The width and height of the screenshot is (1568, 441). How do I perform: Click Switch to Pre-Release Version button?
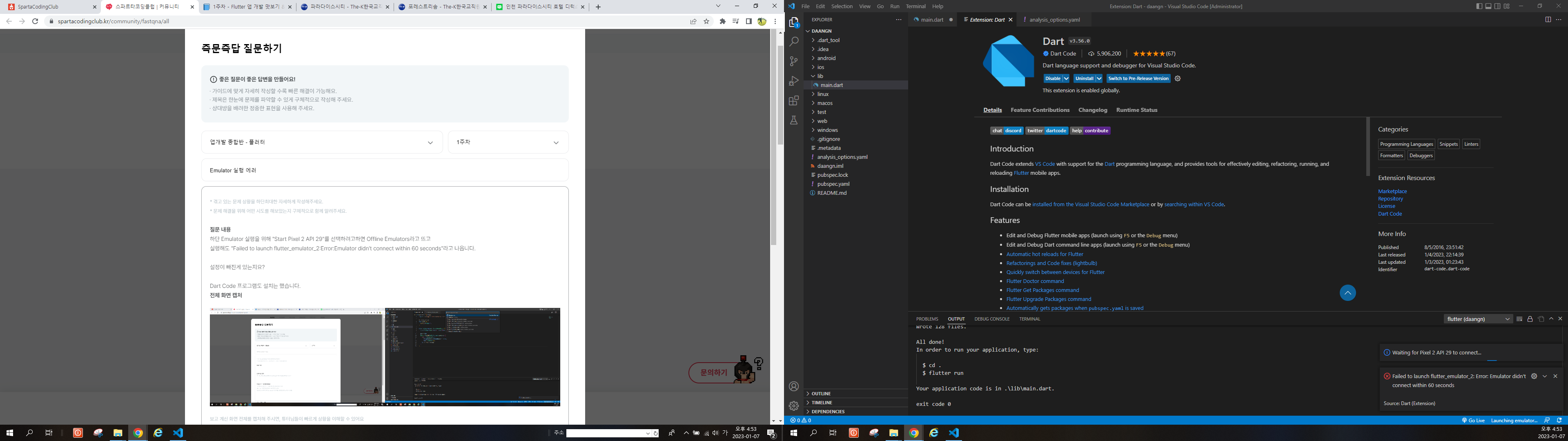tap(1138, 78)
